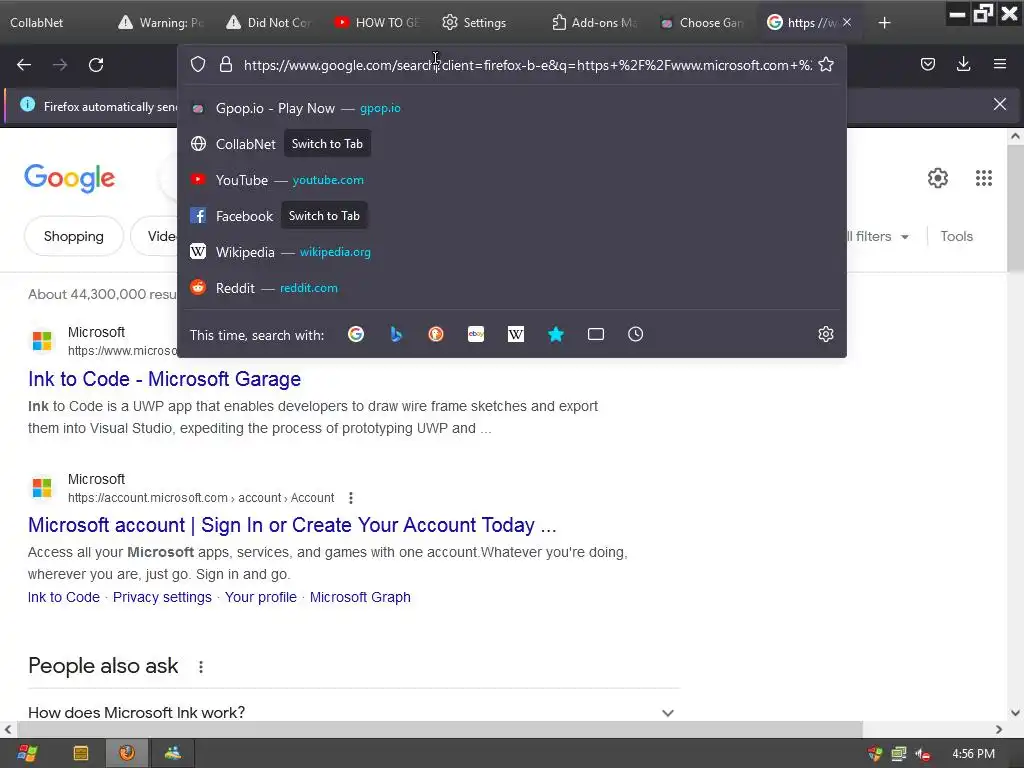1024x768 pixels.
Task: Switch to the Choose Game tab
Action: (x=703, y=22)
